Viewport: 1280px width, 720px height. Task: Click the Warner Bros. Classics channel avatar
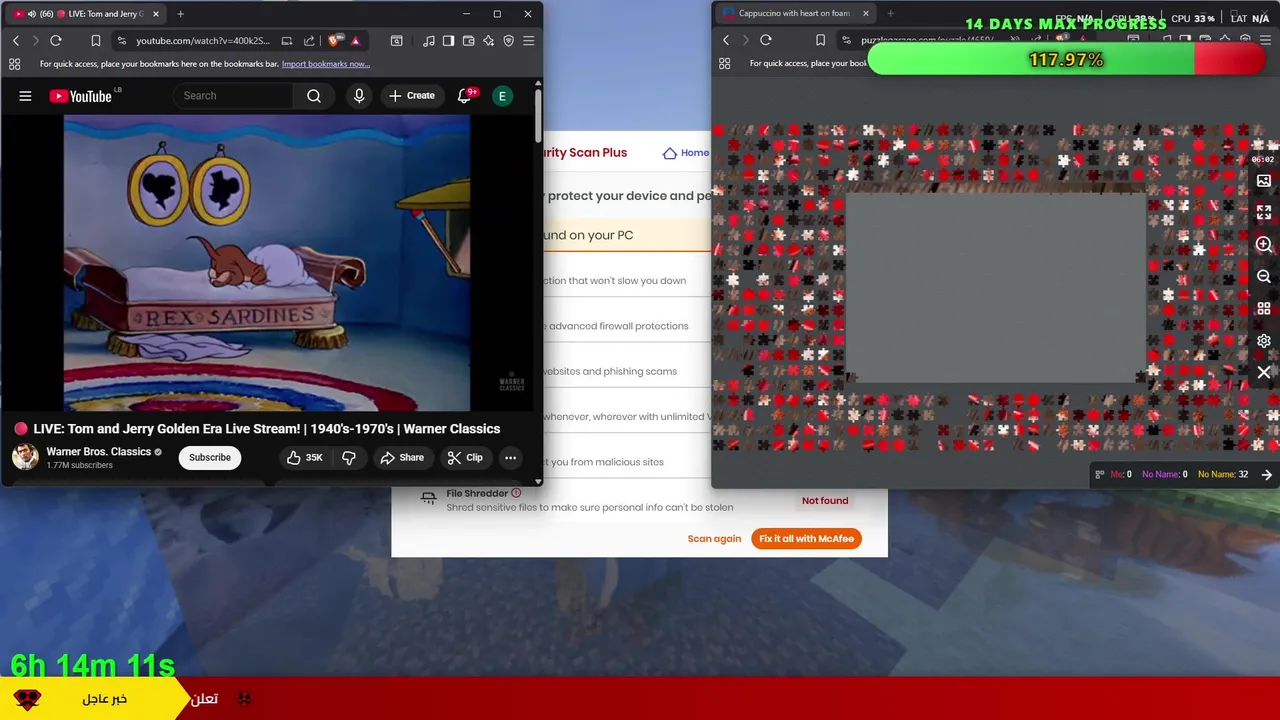(25, 457)
